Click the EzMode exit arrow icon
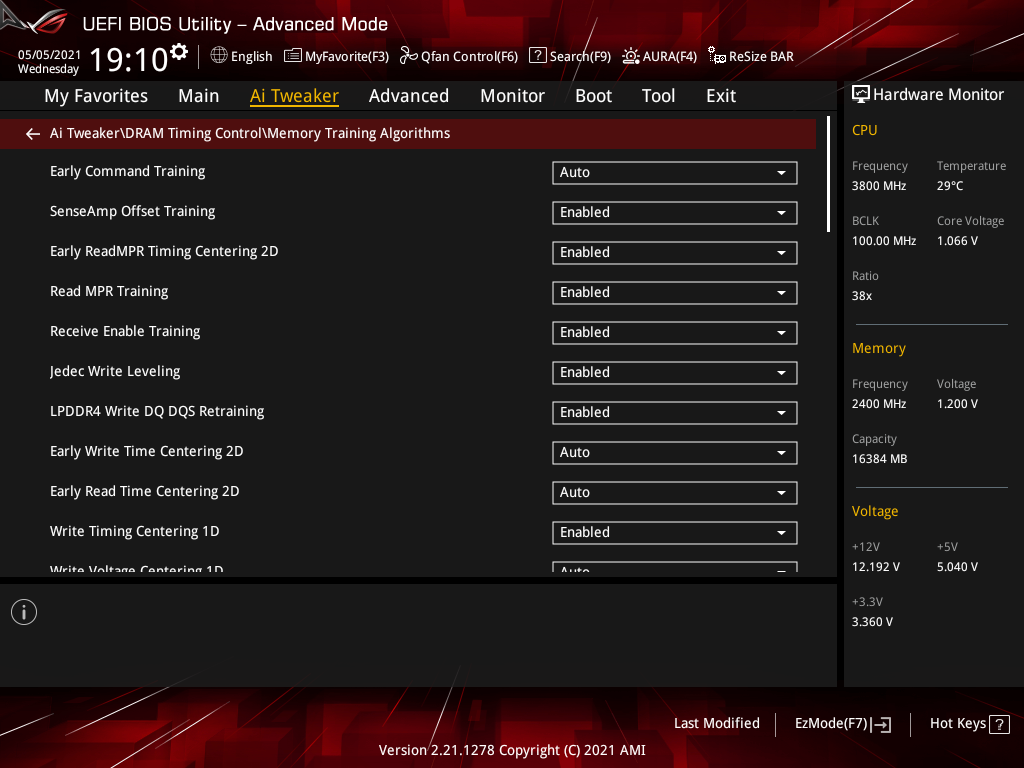This screenshot has height=768, width=1024. 882,724
